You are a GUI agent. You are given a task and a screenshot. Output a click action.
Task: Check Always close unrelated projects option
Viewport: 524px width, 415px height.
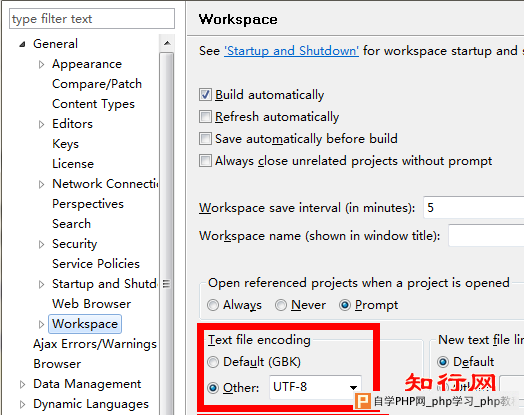pos(205,160)
